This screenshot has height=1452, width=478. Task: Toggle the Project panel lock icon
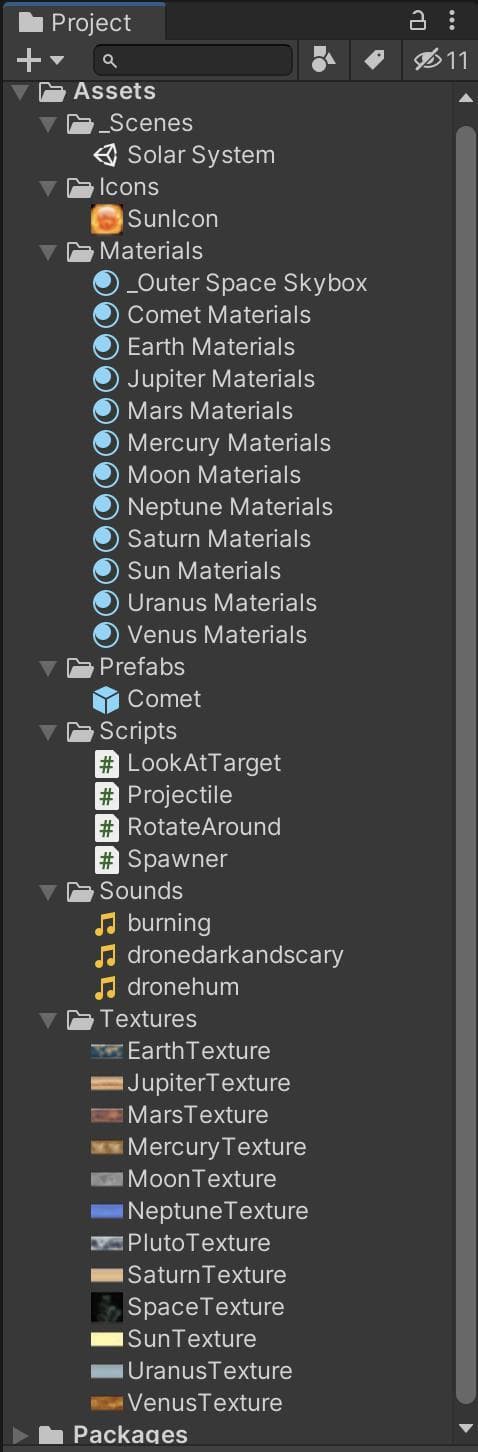418,20
